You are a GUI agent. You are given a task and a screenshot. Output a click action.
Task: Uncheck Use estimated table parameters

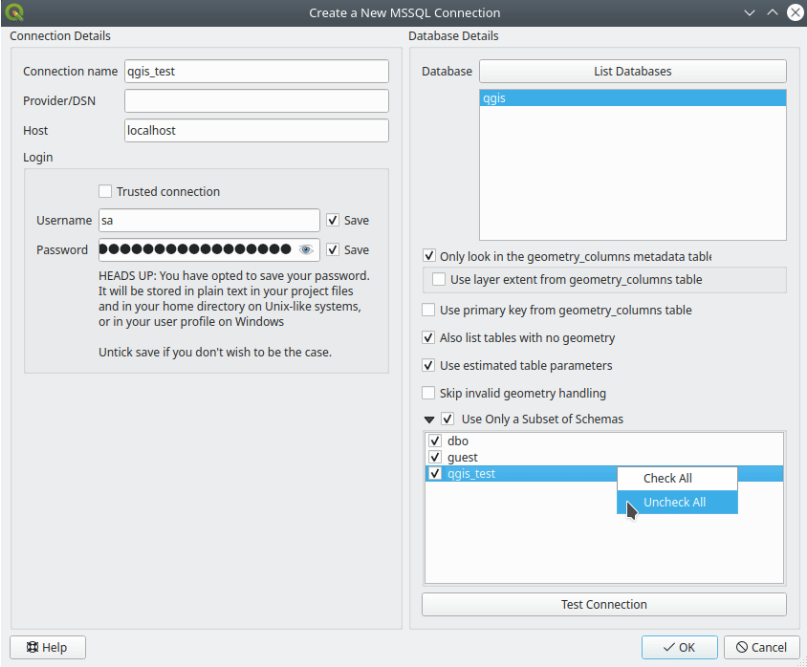pos(427,365)
